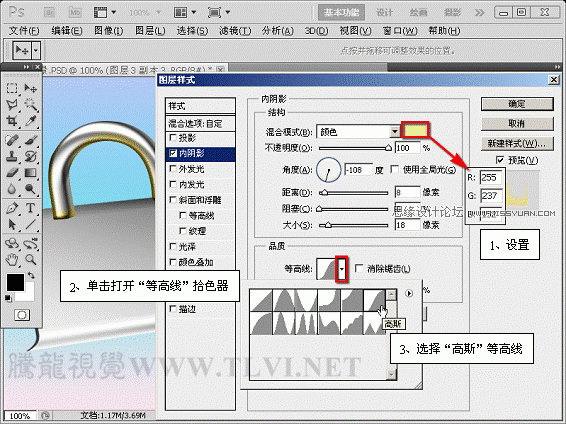Select the Line tool

tap(30, 224)
